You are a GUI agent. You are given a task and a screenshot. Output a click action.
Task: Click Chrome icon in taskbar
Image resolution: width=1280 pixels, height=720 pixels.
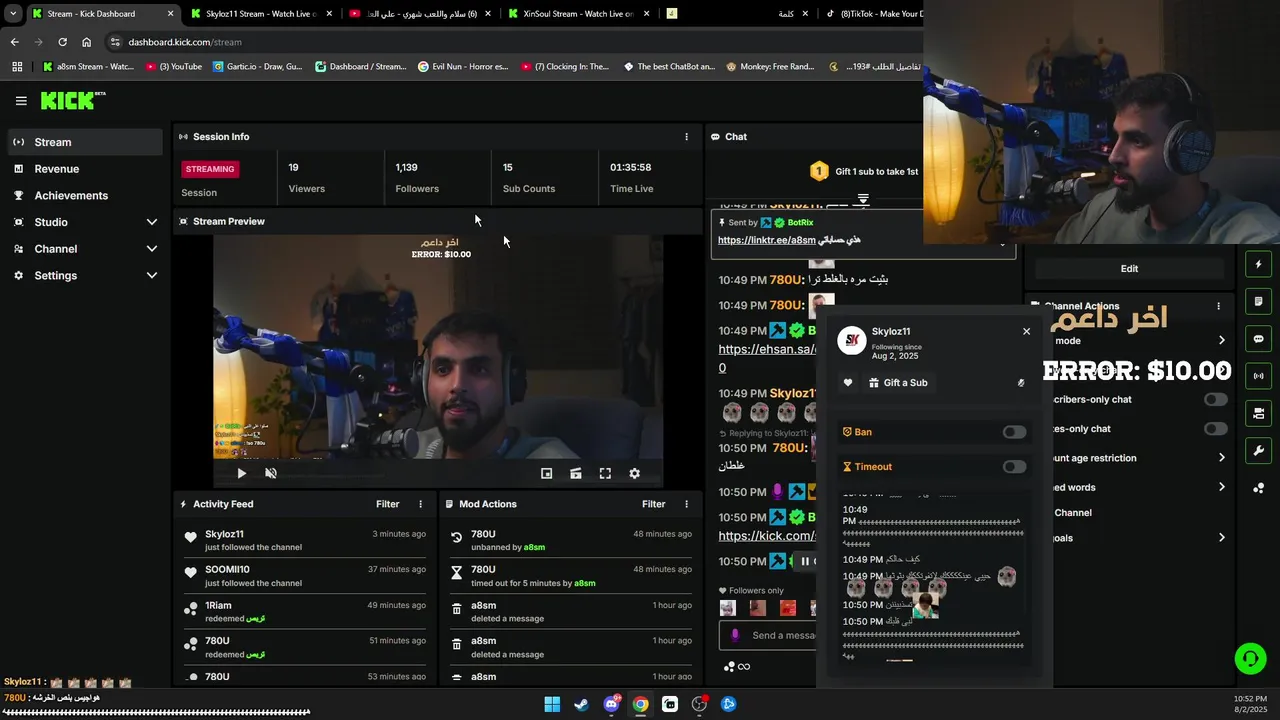[640, 704]
